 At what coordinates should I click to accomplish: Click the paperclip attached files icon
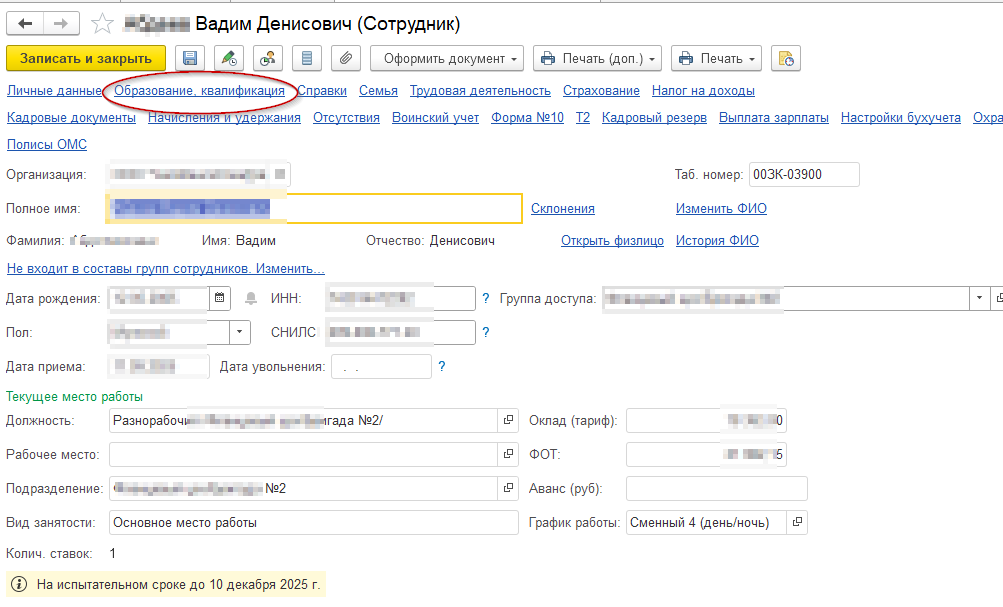click(344, 59)
